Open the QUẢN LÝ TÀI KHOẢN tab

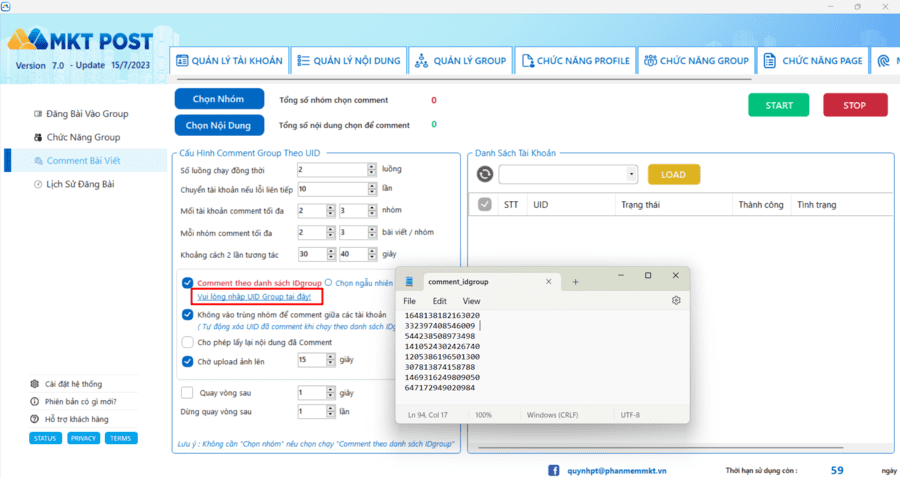click(229, 60)
